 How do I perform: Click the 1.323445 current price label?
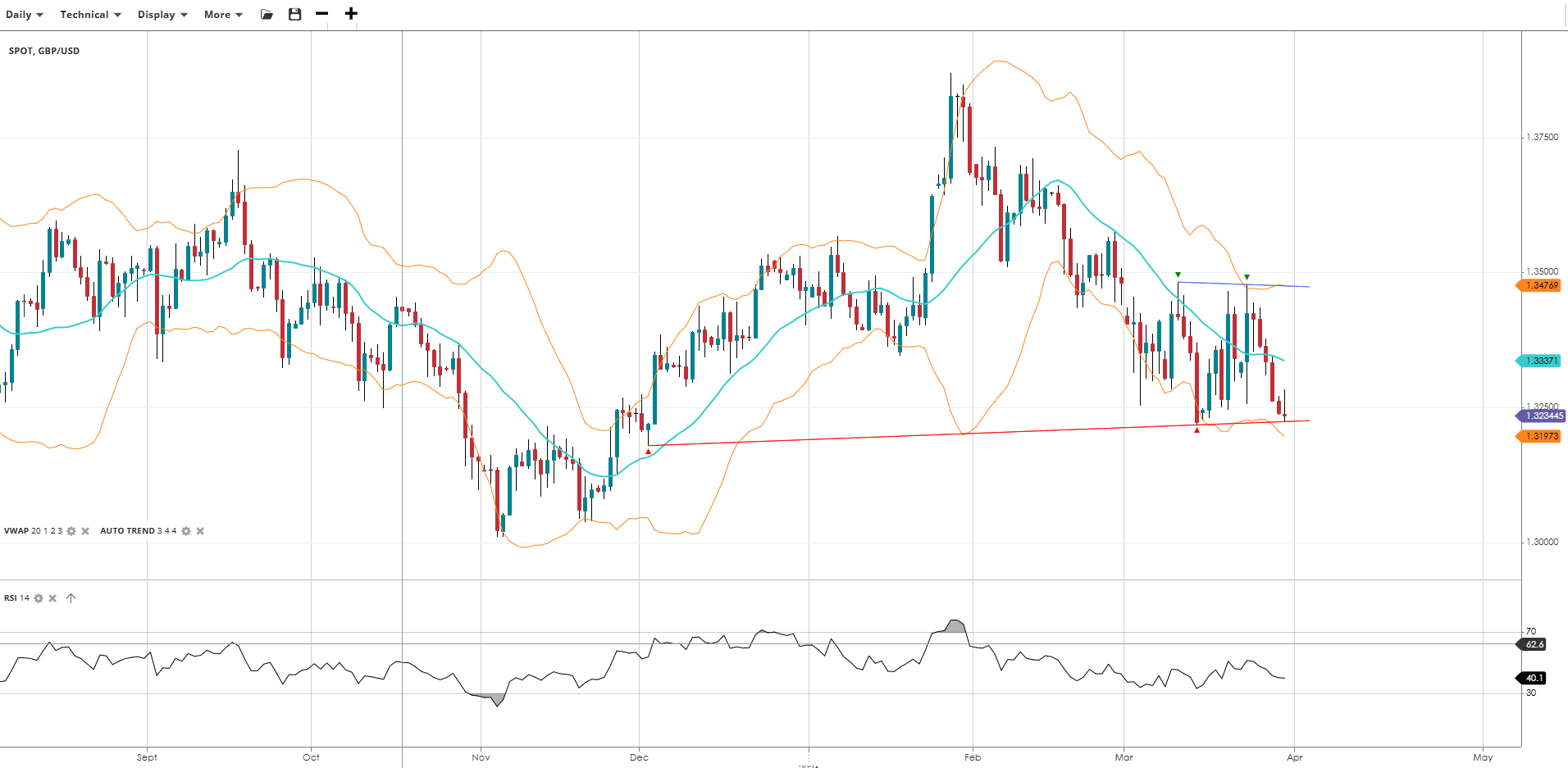point(1543,416)
